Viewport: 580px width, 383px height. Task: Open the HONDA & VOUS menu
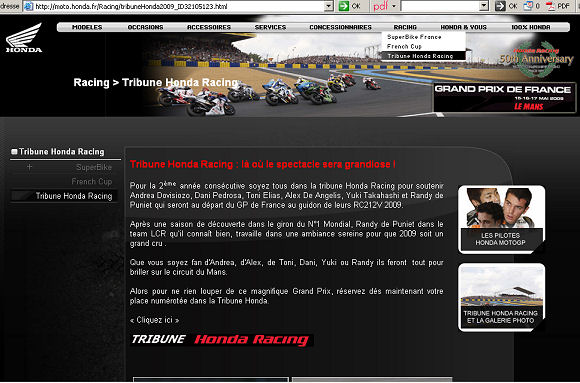[x=463, y=27]
